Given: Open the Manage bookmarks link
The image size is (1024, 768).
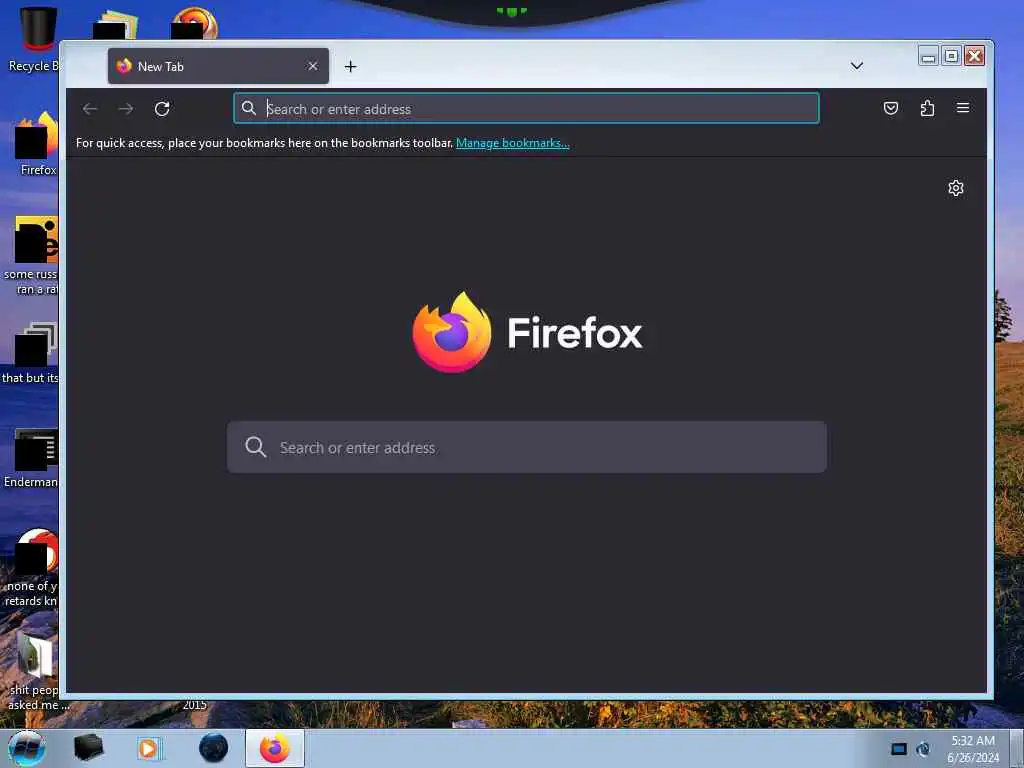Looking at the screenshot, I should coord(513,143).
